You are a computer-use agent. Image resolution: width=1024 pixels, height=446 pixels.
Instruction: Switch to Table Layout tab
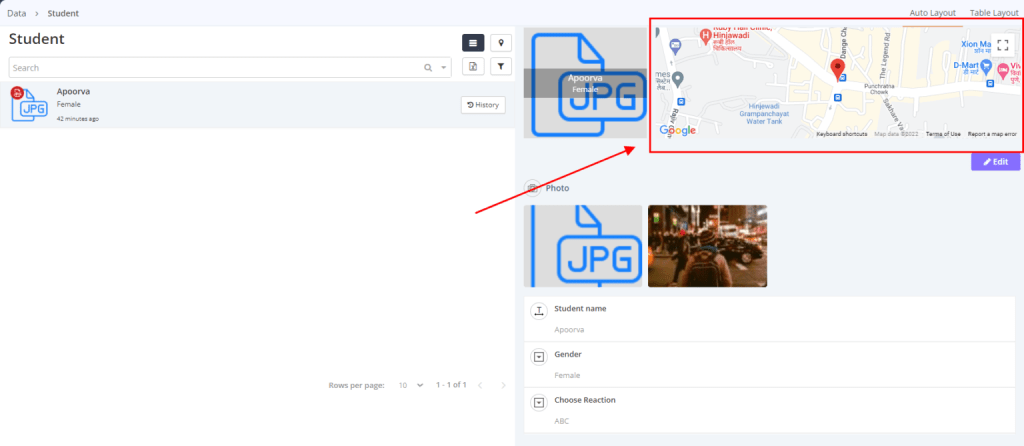coord(993,13)
